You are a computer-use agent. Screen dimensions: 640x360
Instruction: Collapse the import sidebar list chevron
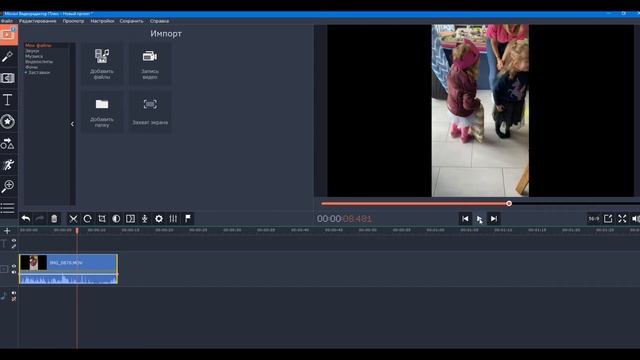pyautogui.click(x=72, y=124)
